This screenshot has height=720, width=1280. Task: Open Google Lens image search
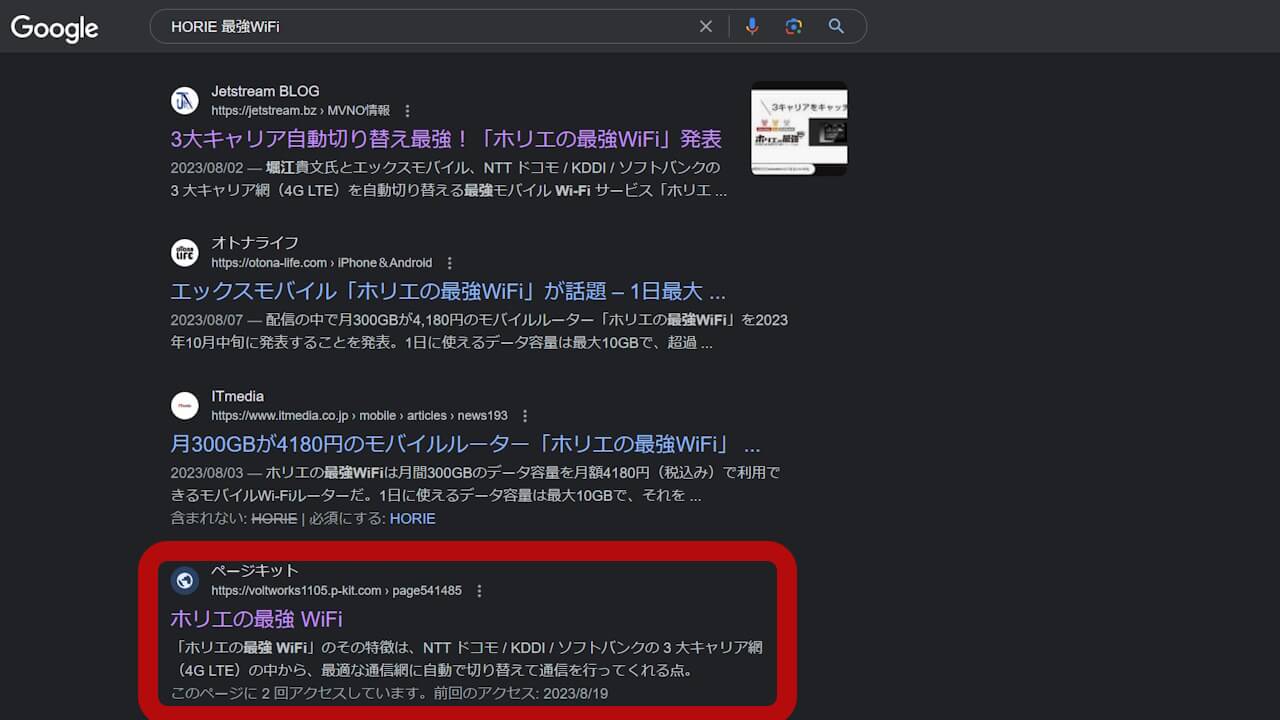(793, 26)
